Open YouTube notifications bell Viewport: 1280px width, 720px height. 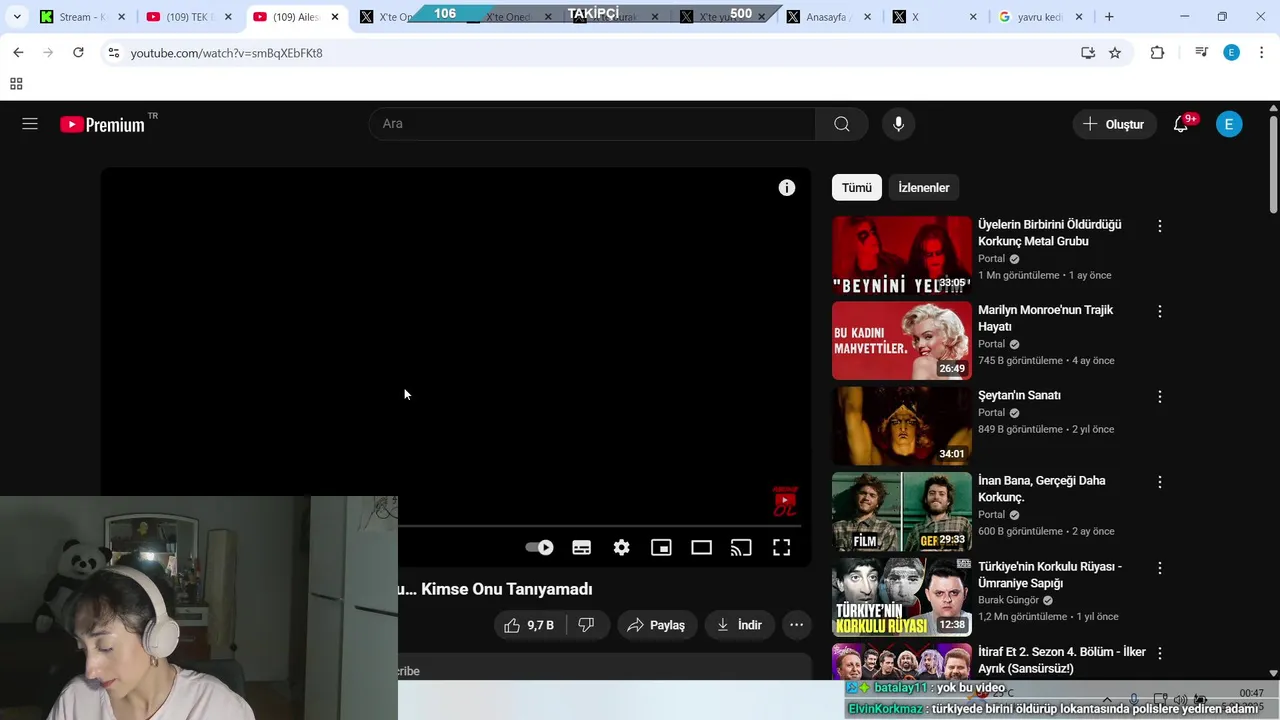tap(1181, 124)
